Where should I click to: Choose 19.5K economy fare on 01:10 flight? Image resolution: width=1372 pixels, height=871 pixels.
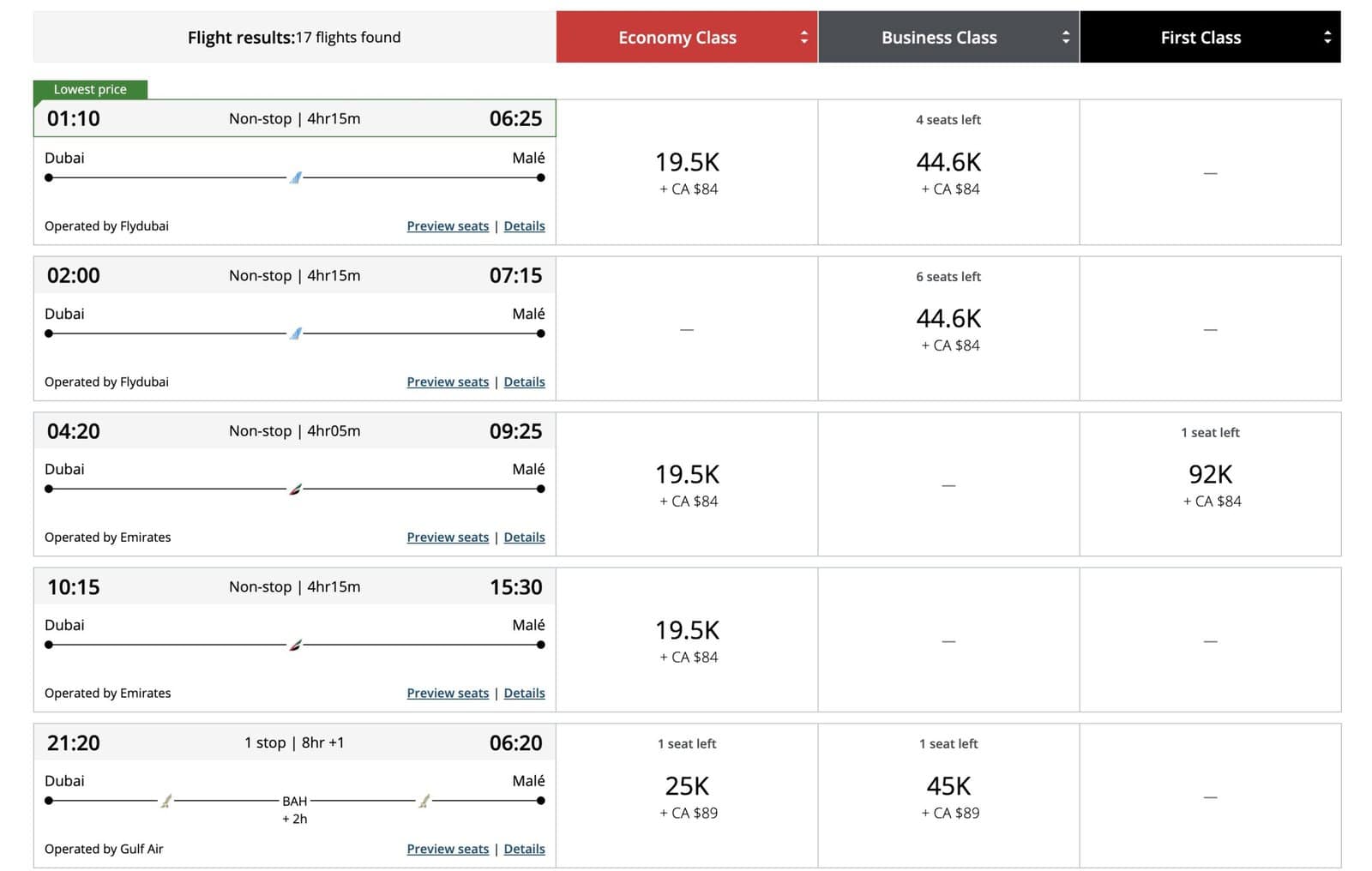pos(687,171)
